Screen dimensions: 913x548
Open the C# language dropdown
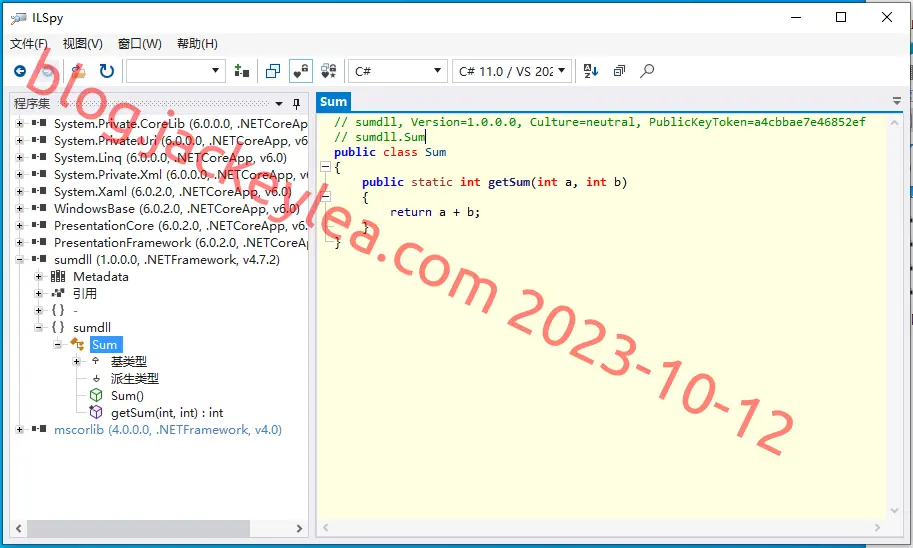(x=398, y=71)
